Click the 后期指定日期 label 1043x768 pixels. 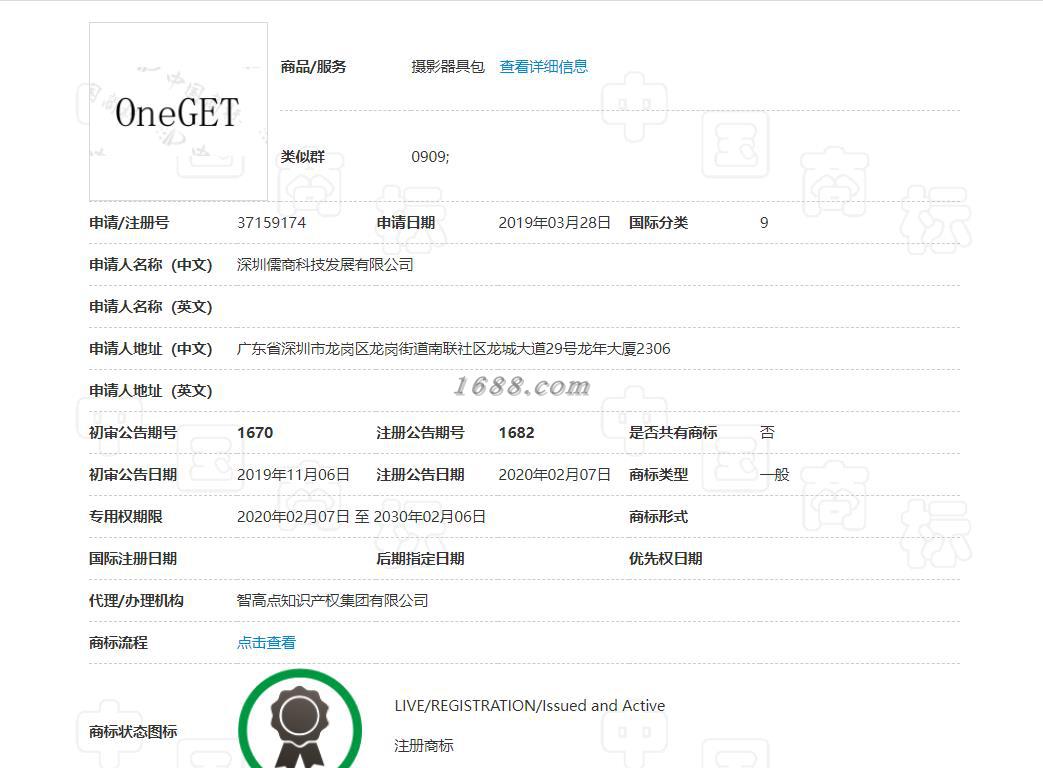click(x=420, y=559)
